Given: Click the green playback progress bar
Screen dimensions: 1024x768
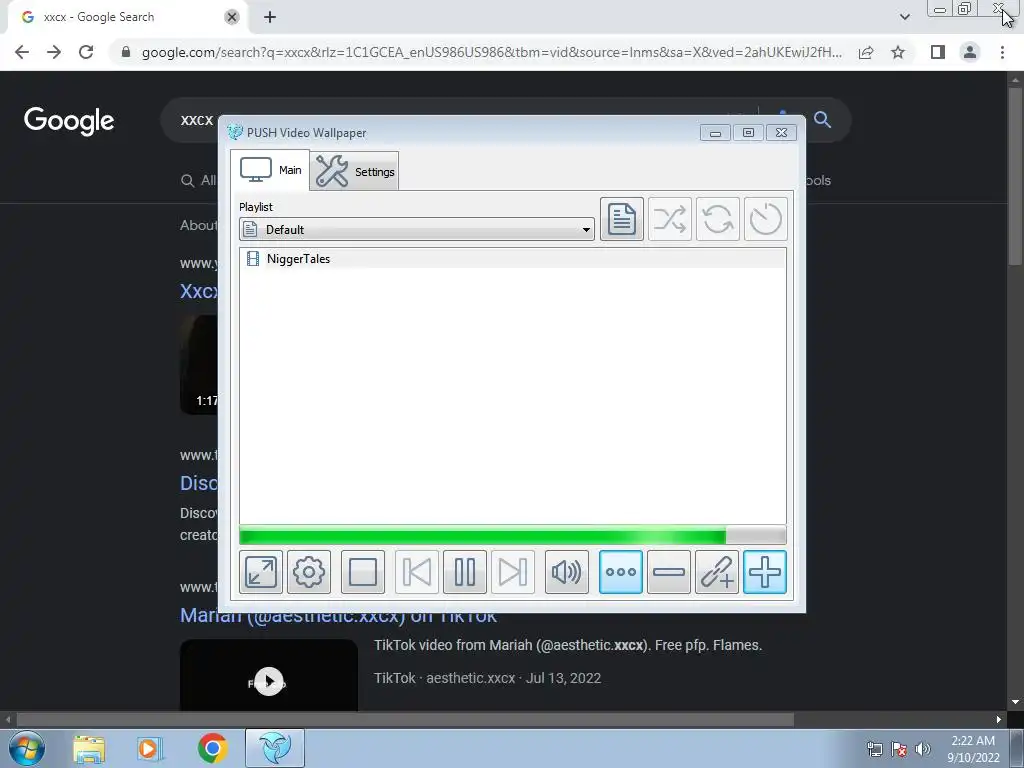Looking at the screenshot, I should (513, 536).
